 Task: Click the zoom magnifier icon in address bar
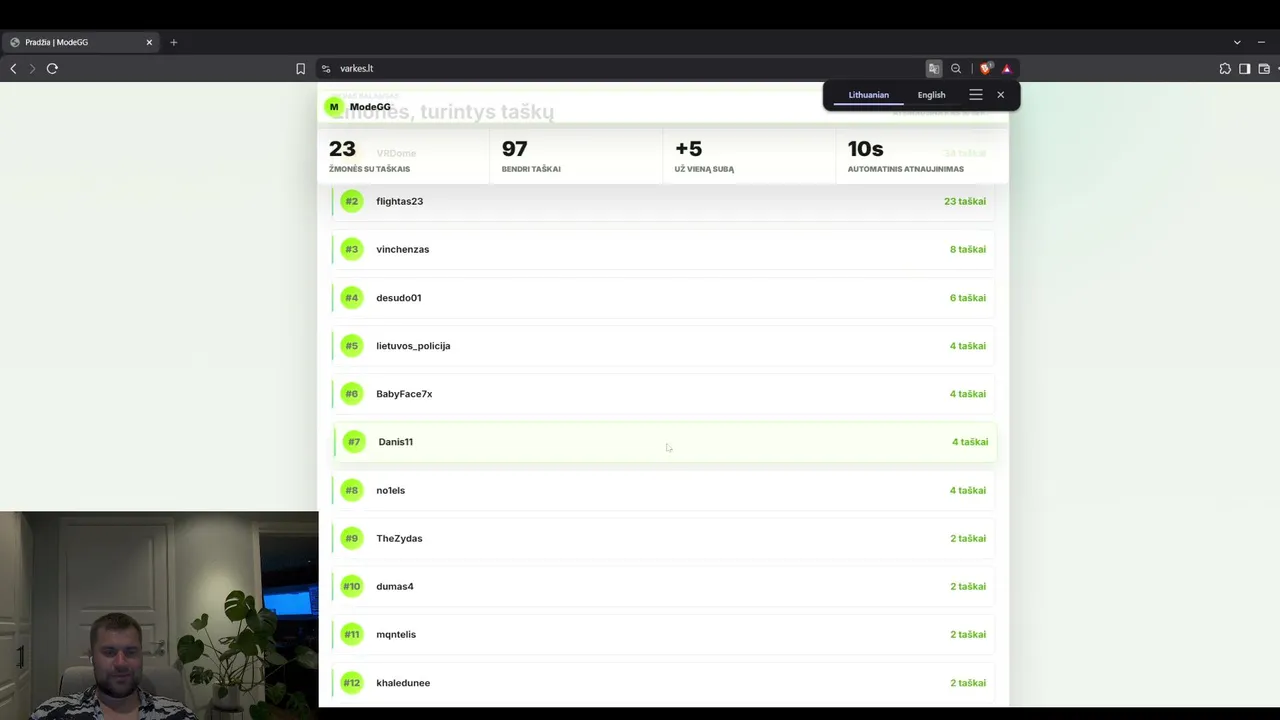(956, 69)
